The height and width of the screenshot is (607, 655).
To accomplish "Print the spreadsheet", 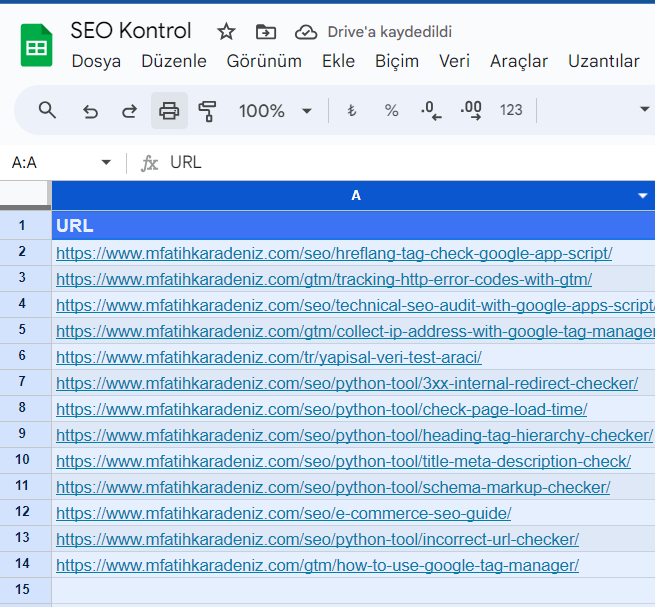I will 169,110.
